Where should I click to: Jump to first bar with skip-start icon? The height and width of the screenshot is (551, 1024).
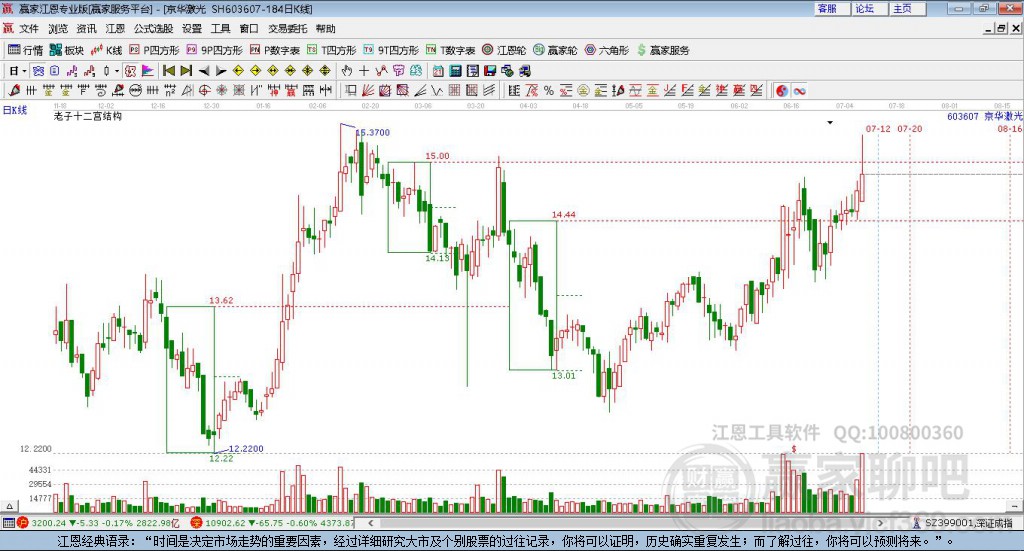pyautogui.click(x=168, y=71)
